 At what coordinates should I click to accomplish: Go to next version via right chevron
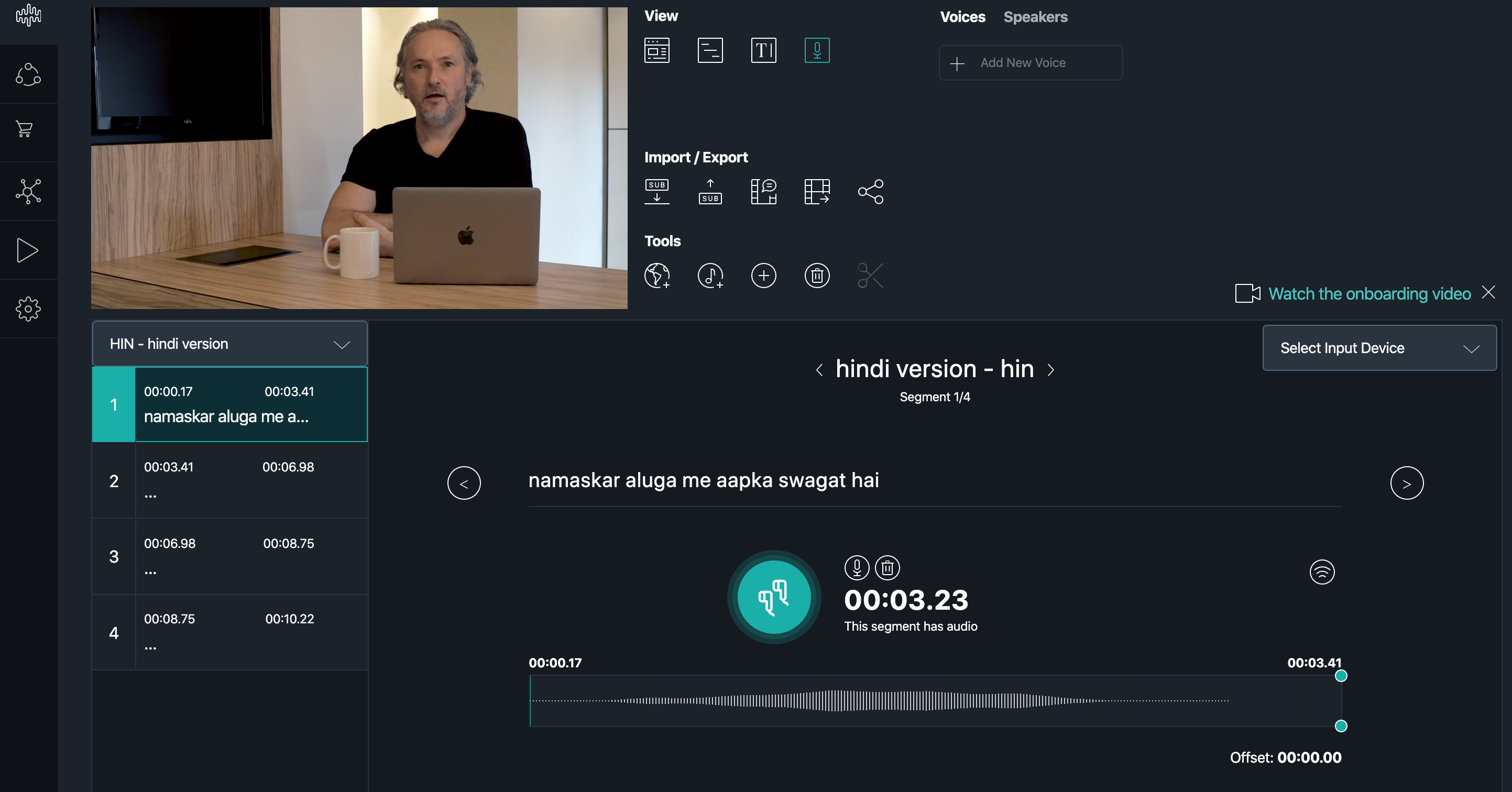coord(1050,370)
